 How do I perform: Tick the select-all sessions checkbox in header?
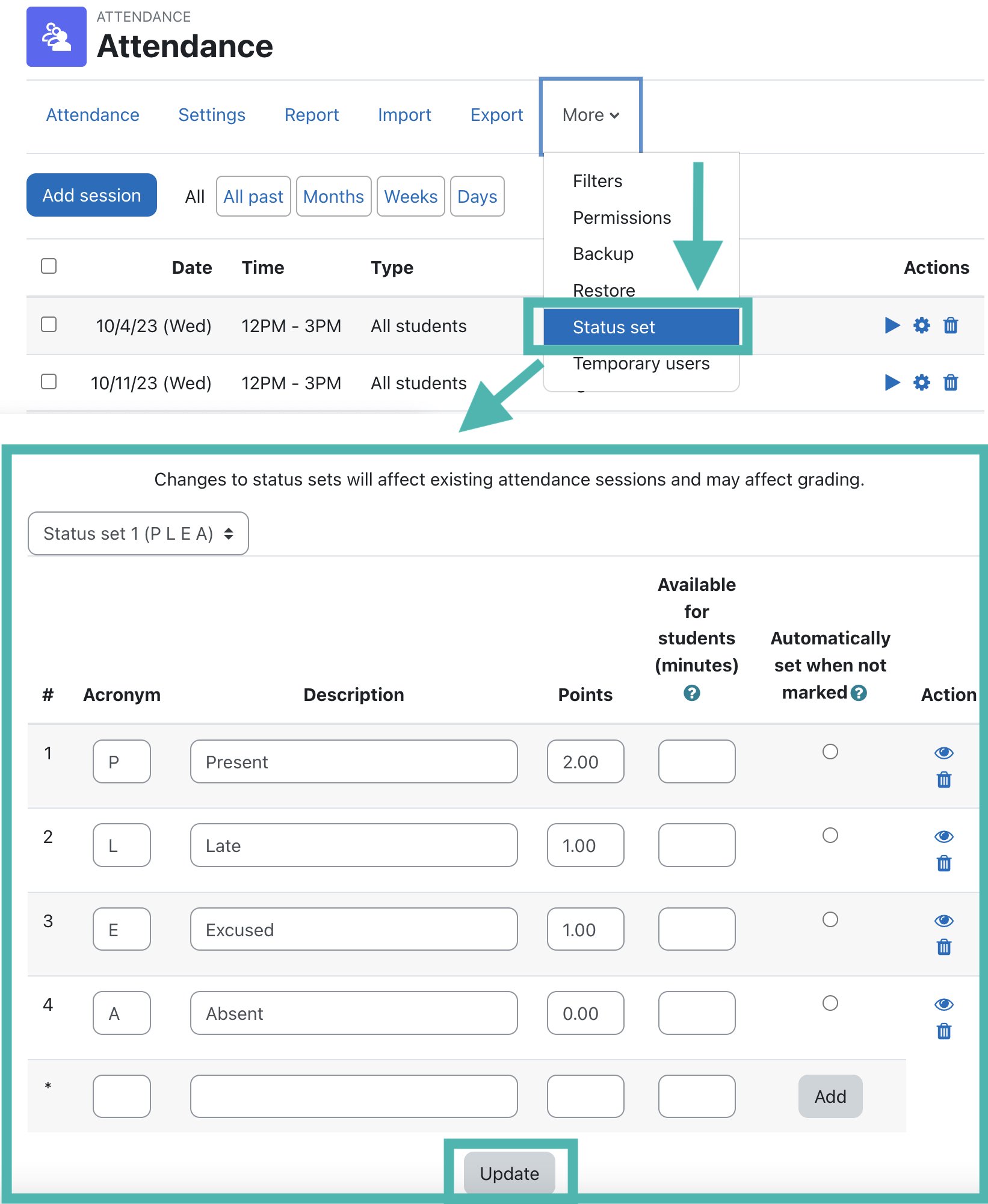pyautogui.click(x=49, y=266)
